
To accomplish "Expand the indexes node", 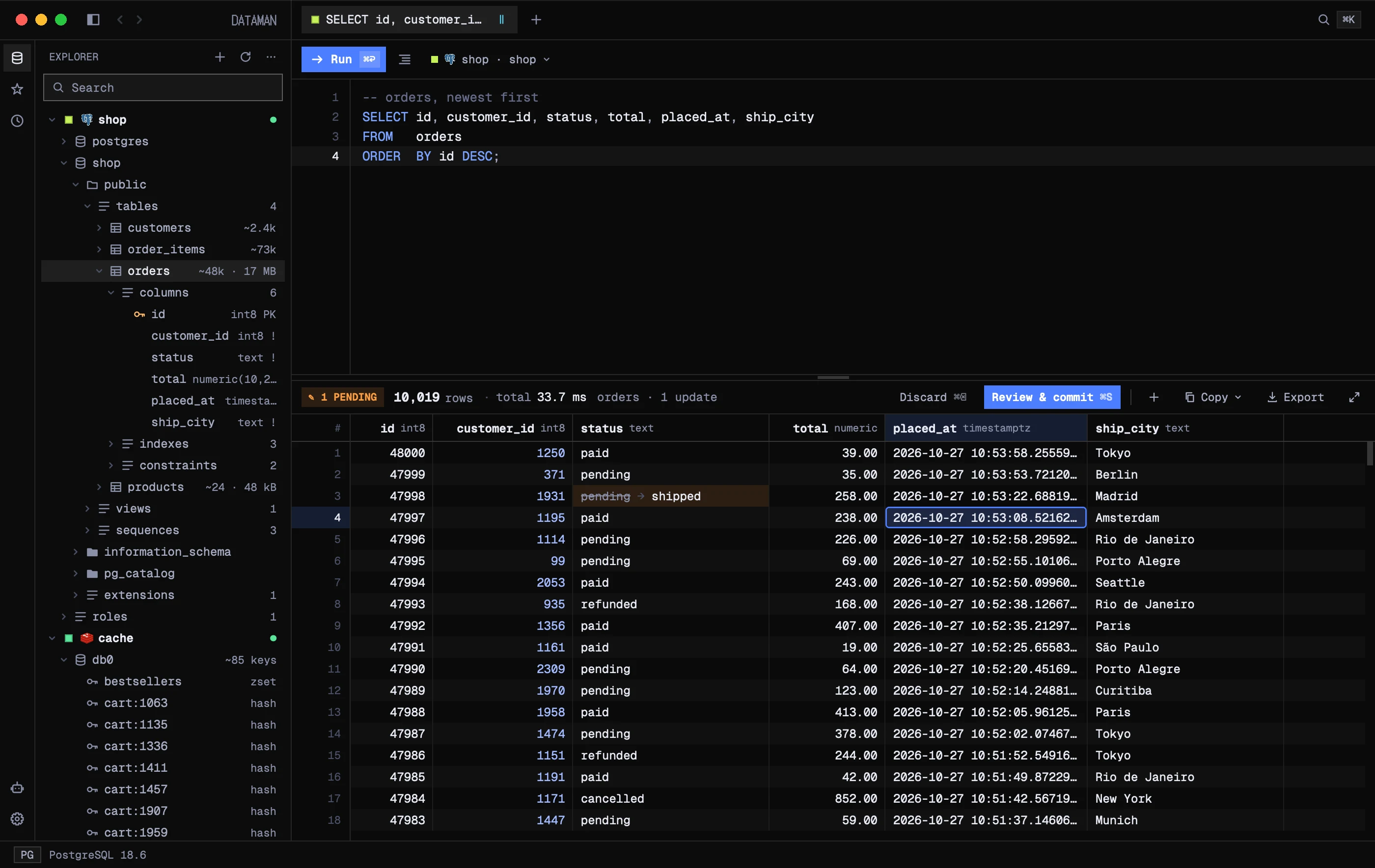I will [x=111, y=444].
